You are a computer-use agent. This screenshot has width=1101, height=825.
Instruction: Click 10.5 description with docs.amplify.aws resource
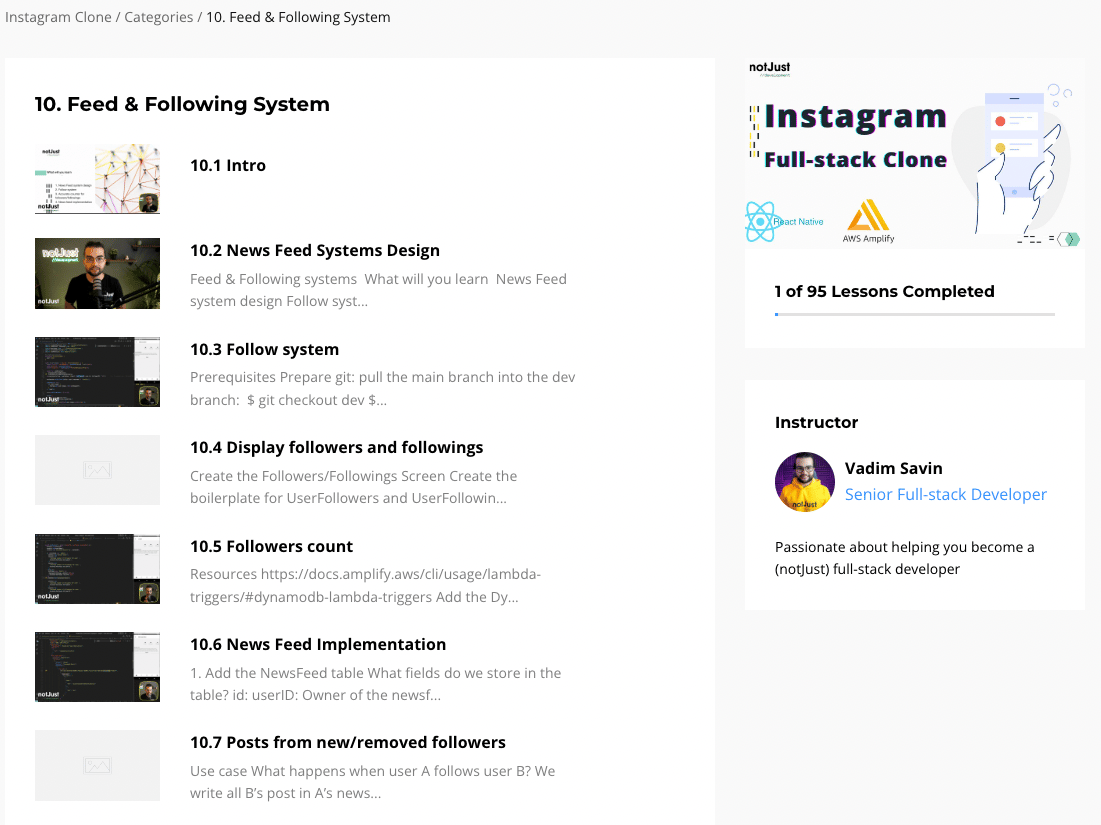[x=365, y=586]
